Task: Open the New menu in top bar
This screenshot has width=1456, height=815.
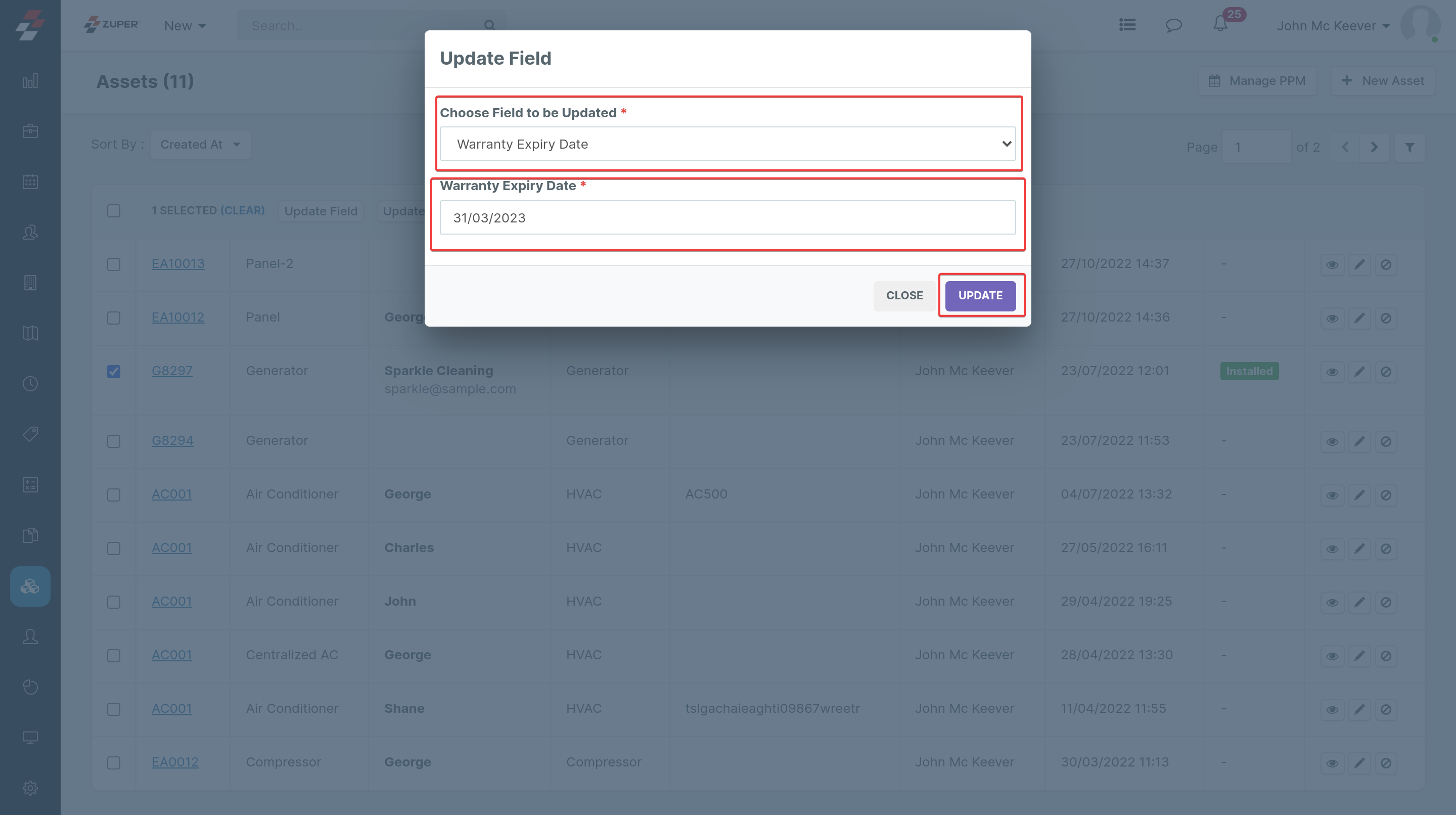Action: tap(184, 26)
